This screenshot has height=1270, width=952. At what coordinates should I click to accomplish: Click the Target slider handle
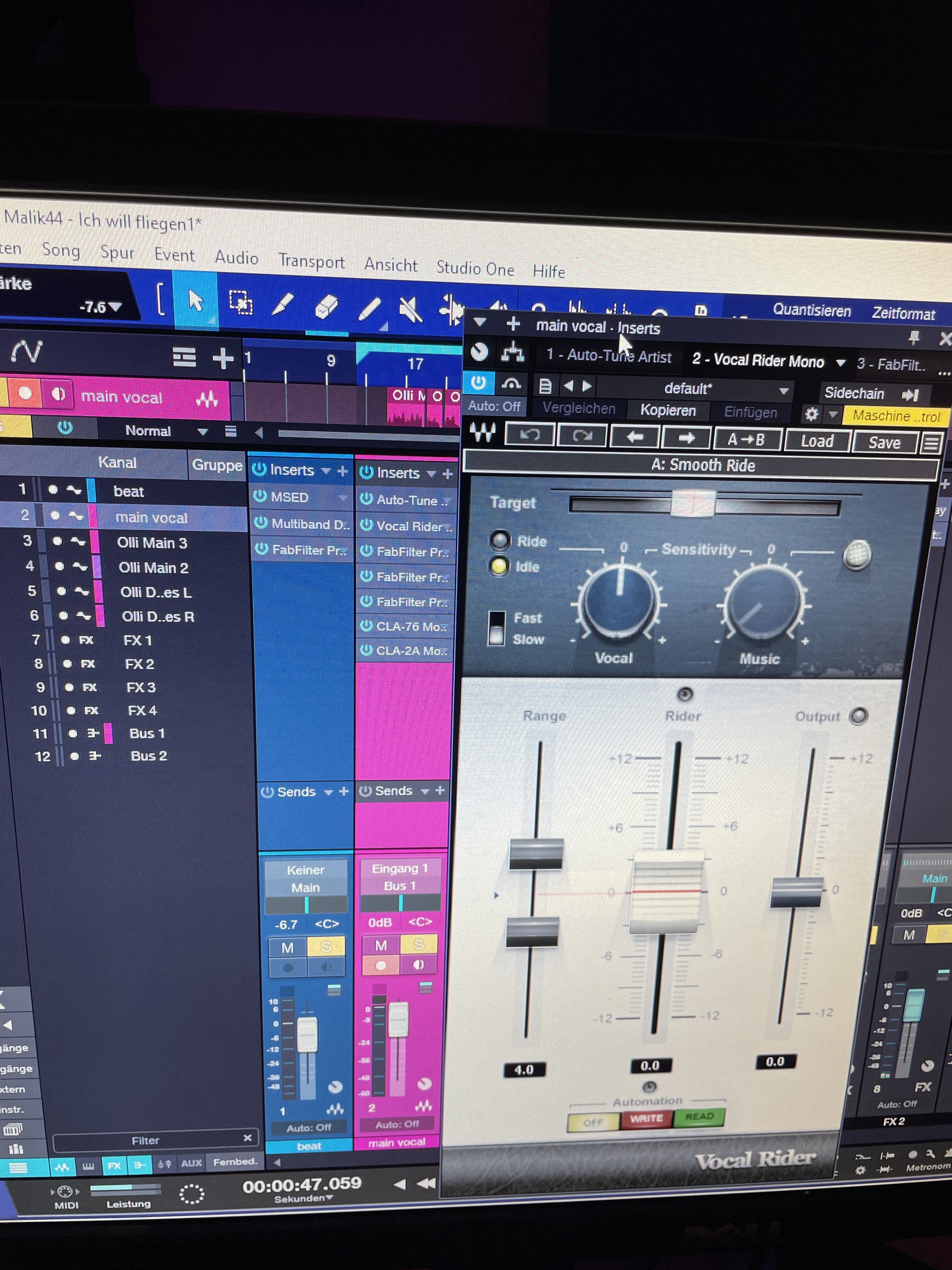coord(694,504)
